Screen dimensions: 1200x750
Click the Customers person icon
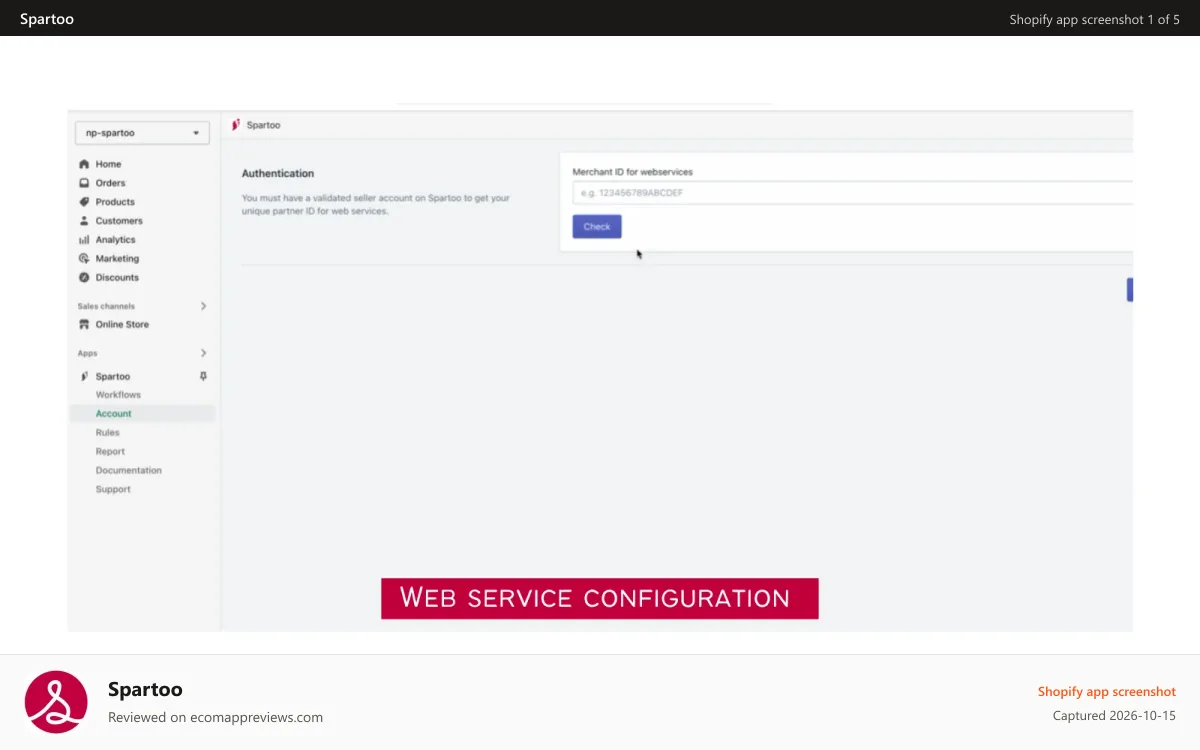84,221
